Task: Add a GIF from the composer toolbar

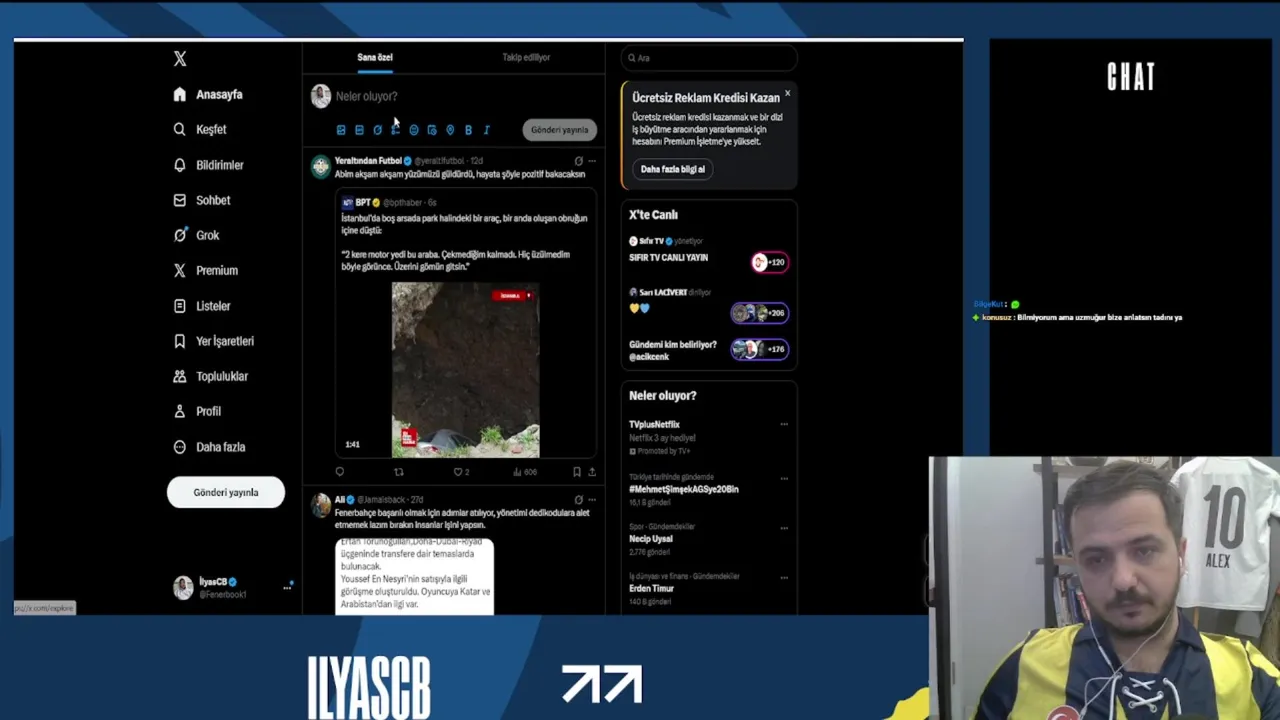Action: click(359, 130)
